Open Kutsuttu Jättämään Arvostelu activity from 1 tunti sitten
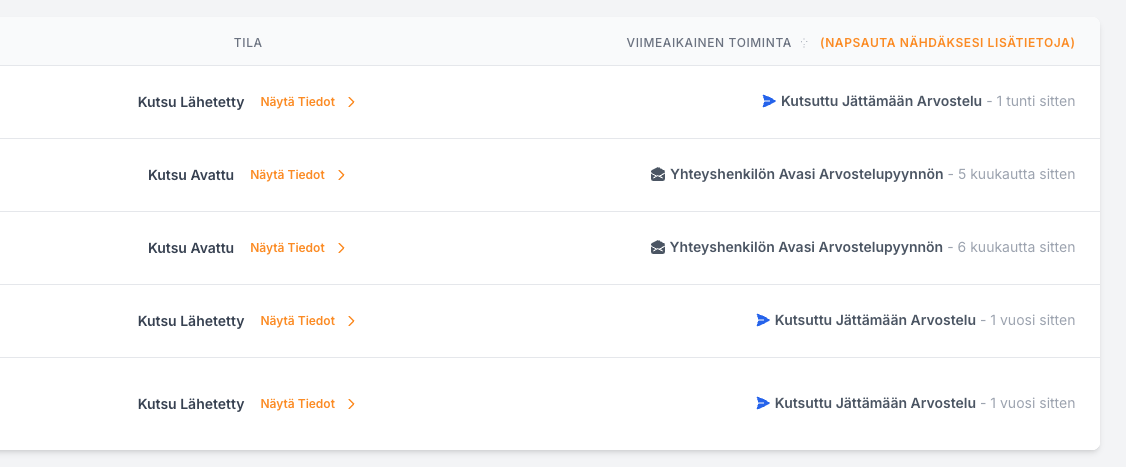Screen dimensions: 1126x467 pyautogui.click(x=881, y=101)
